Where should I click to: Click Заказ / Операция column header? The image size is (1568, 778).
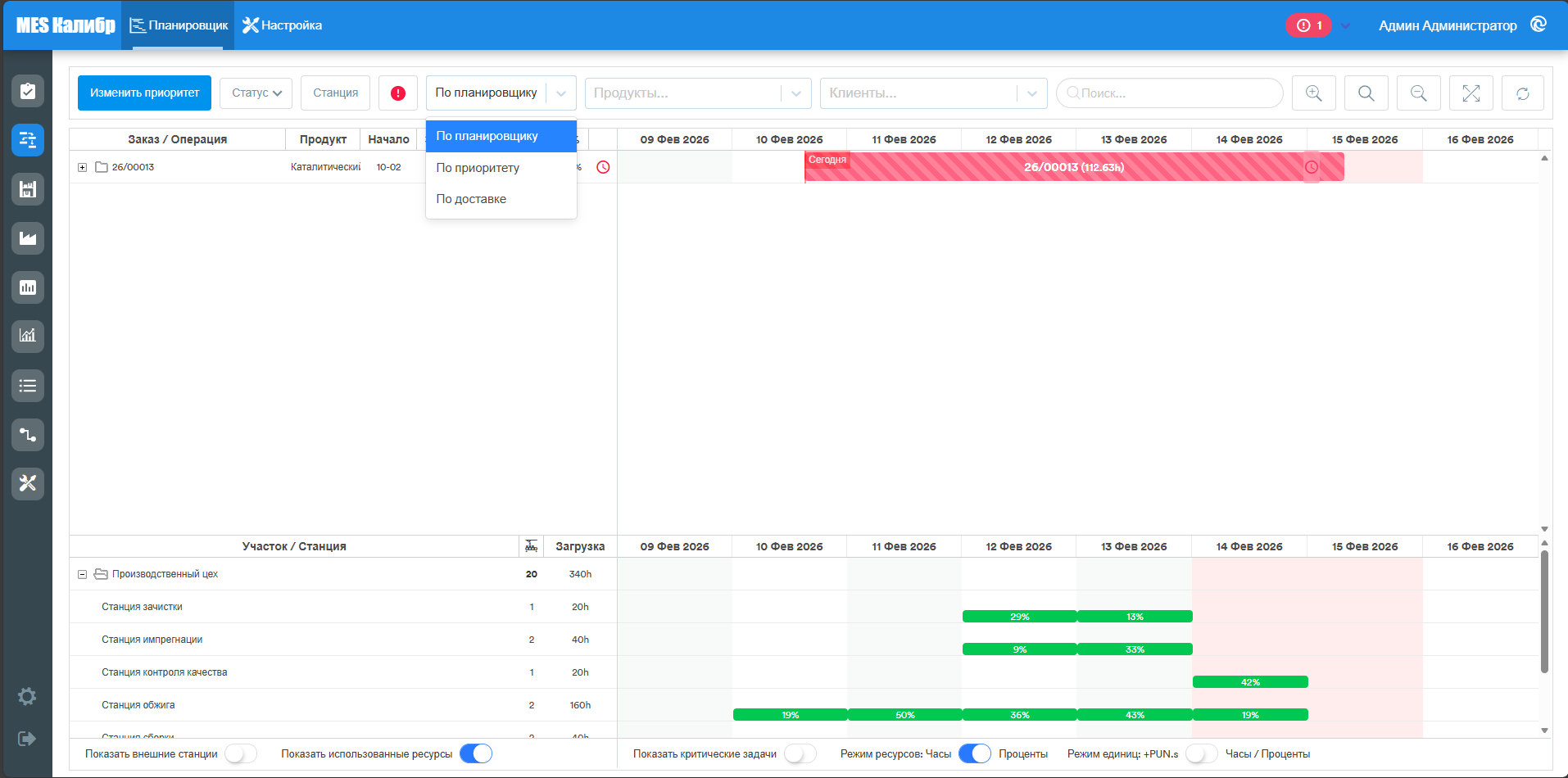click(177, 139)
